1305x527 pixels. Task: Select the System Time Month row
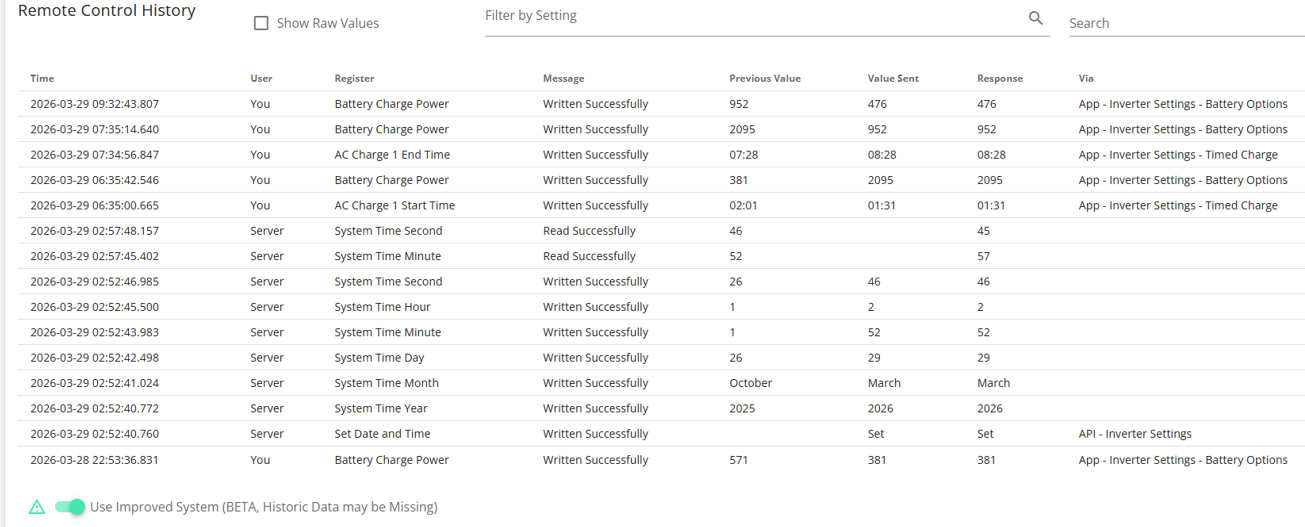(x=660, y=383)
